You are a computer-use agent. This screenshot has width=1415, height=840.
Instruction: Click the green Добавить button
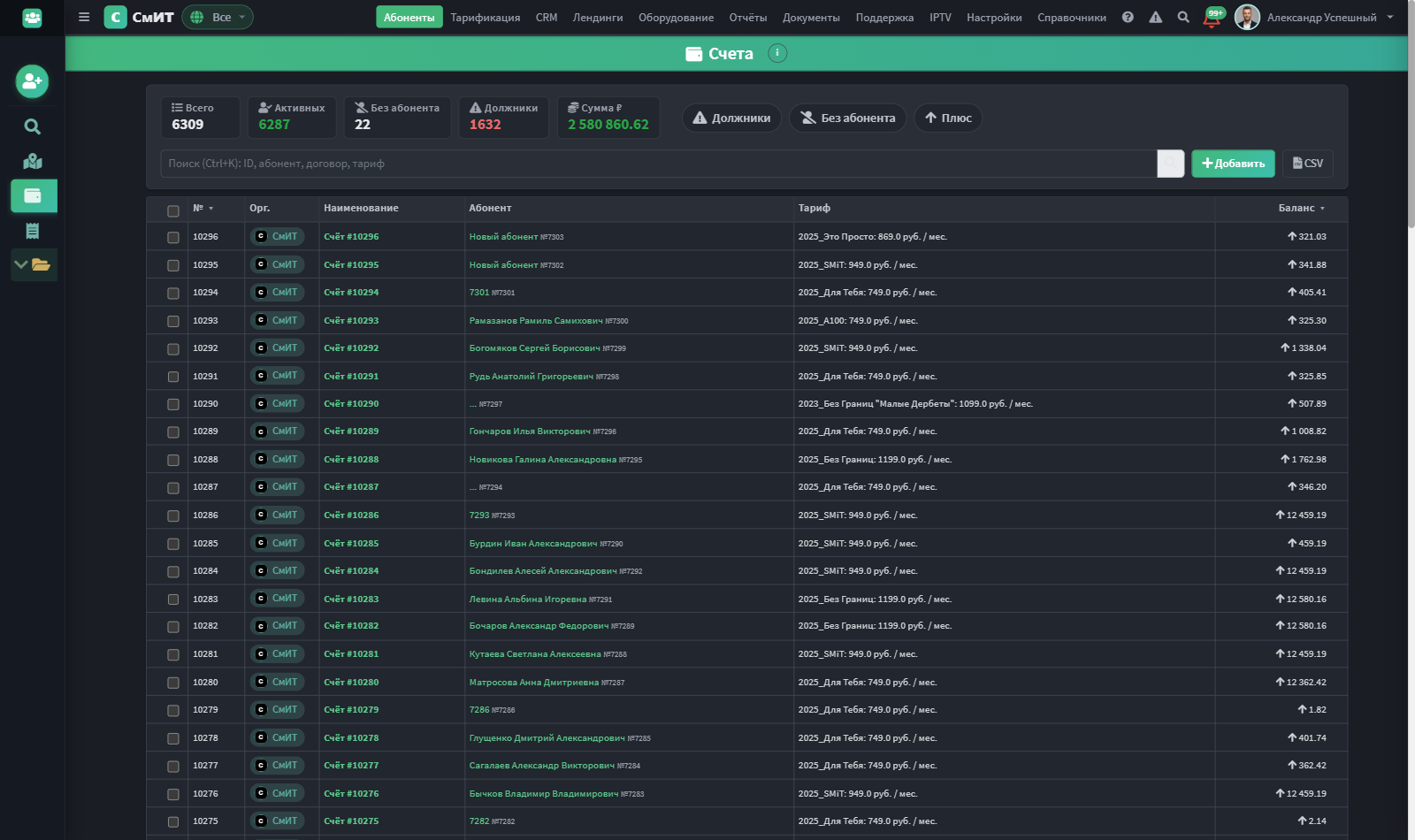point(1233,164)
